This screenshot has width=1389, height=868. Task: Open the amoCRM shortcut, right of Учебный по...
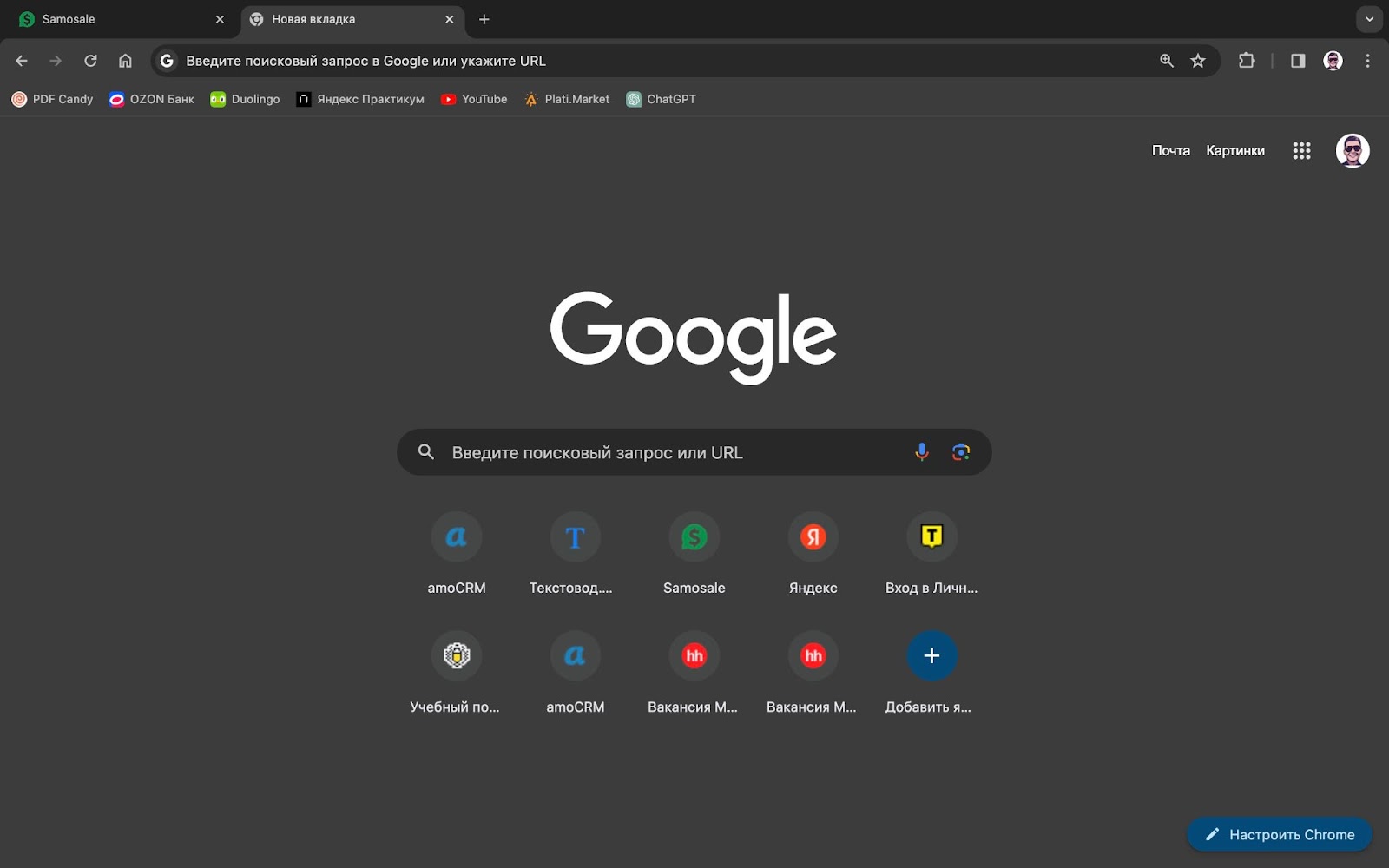pyautogui.click(x=575, y=672)
